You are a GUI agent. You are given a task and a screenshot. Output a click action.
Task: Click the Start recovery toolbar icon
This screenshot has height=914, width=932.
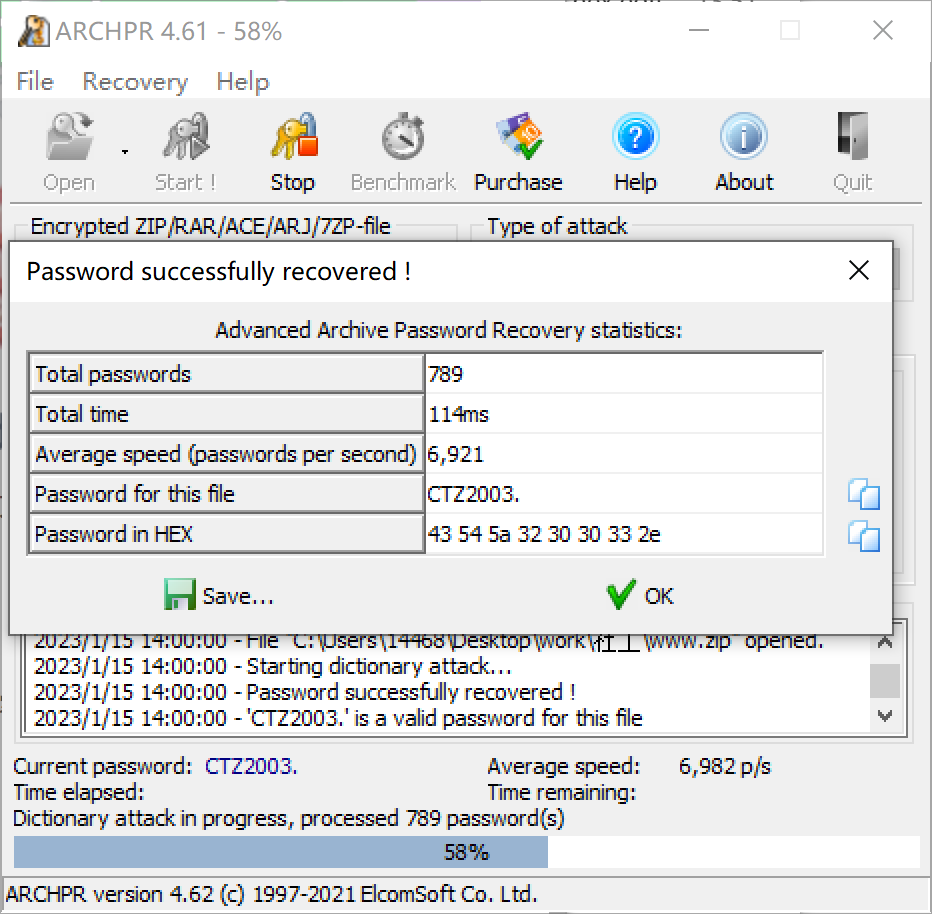(x=185, y=137)
